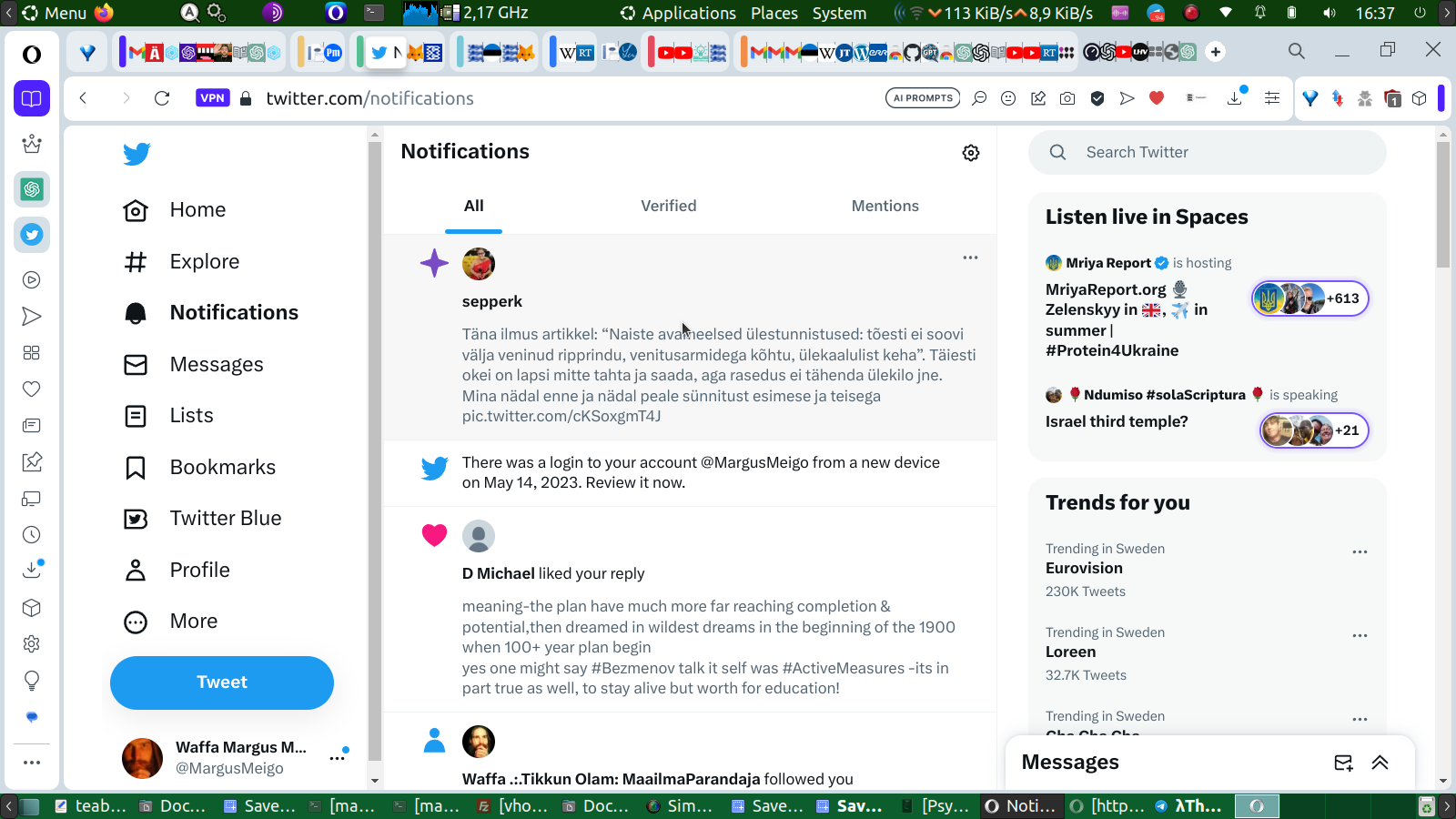Open Player in Opera sidebar
Viewport: 1456px width, 819px height.
[32, 280]
